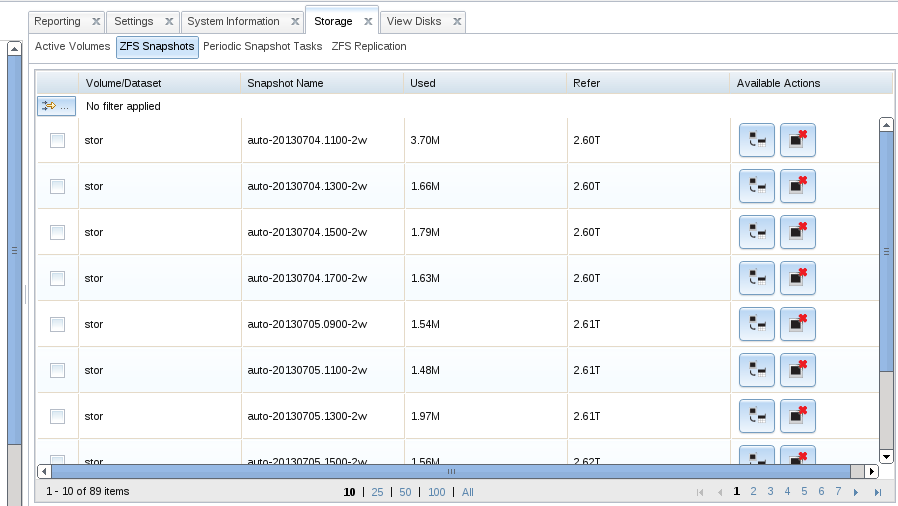Open the Periodic Snapshot Tasks tab
The height and width of the screenshot is (506, 898).
[262, 47]
